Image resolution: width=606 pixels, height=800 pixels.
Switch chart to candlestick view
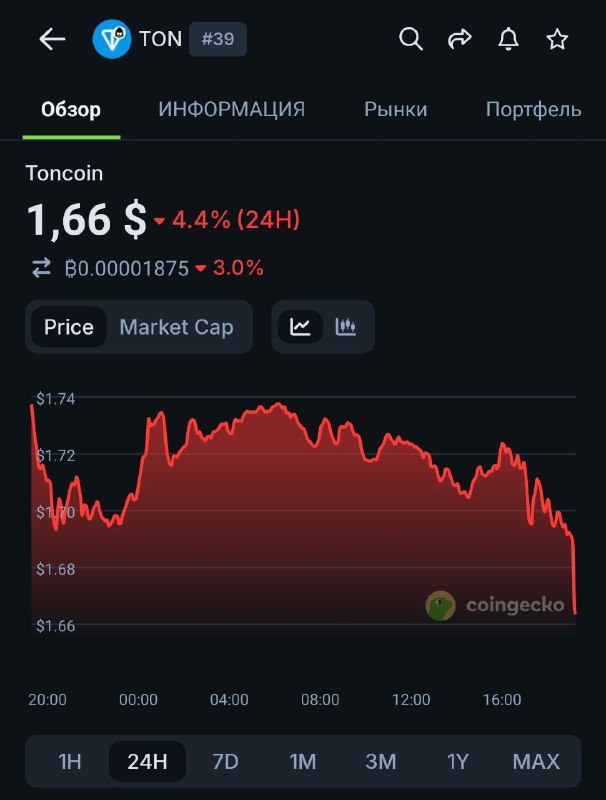pos(345,326)
